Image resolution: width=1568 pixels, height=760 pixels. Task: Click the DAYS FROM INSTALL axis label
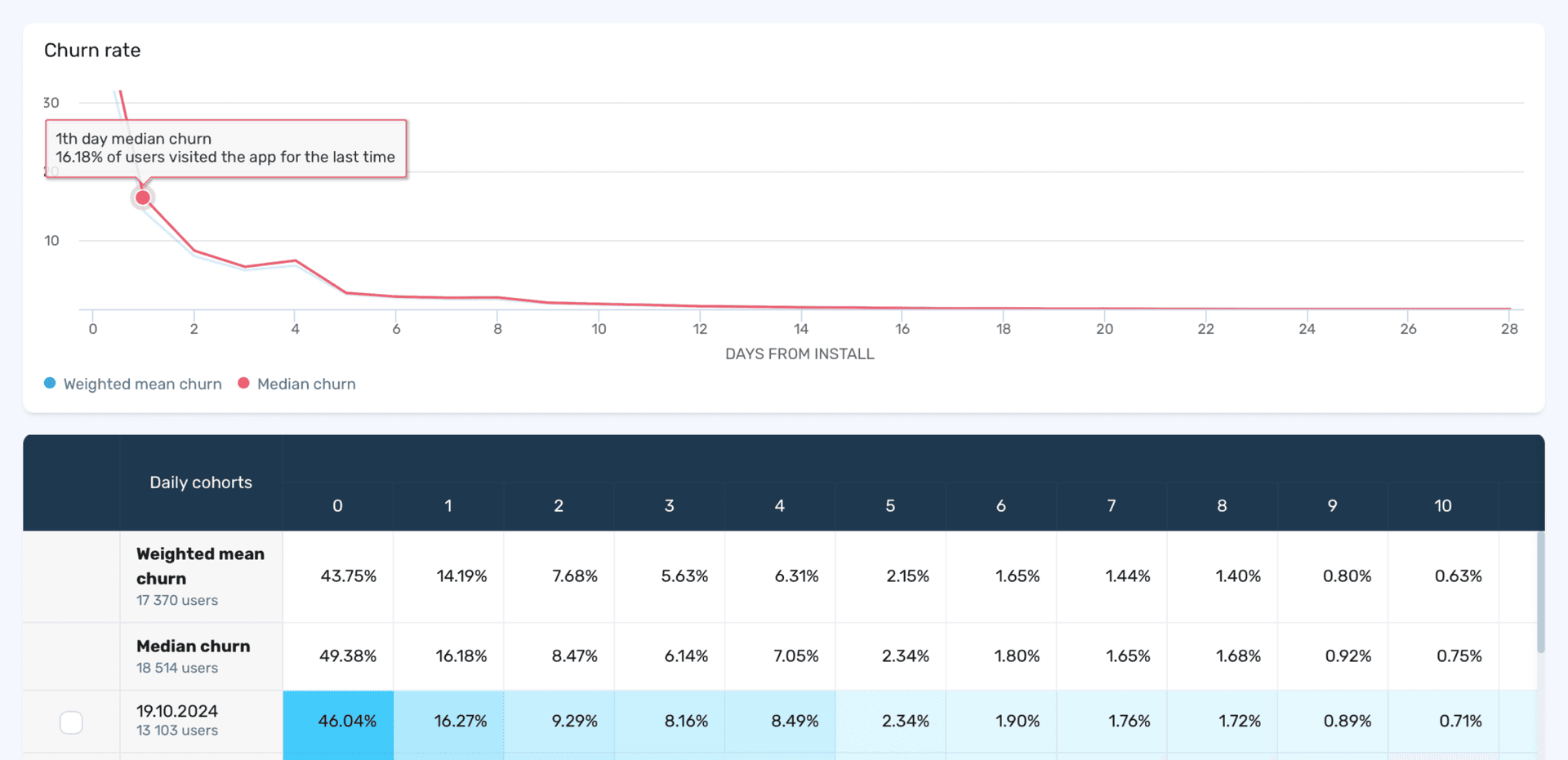pyautogui.click(x=800, y=353)
